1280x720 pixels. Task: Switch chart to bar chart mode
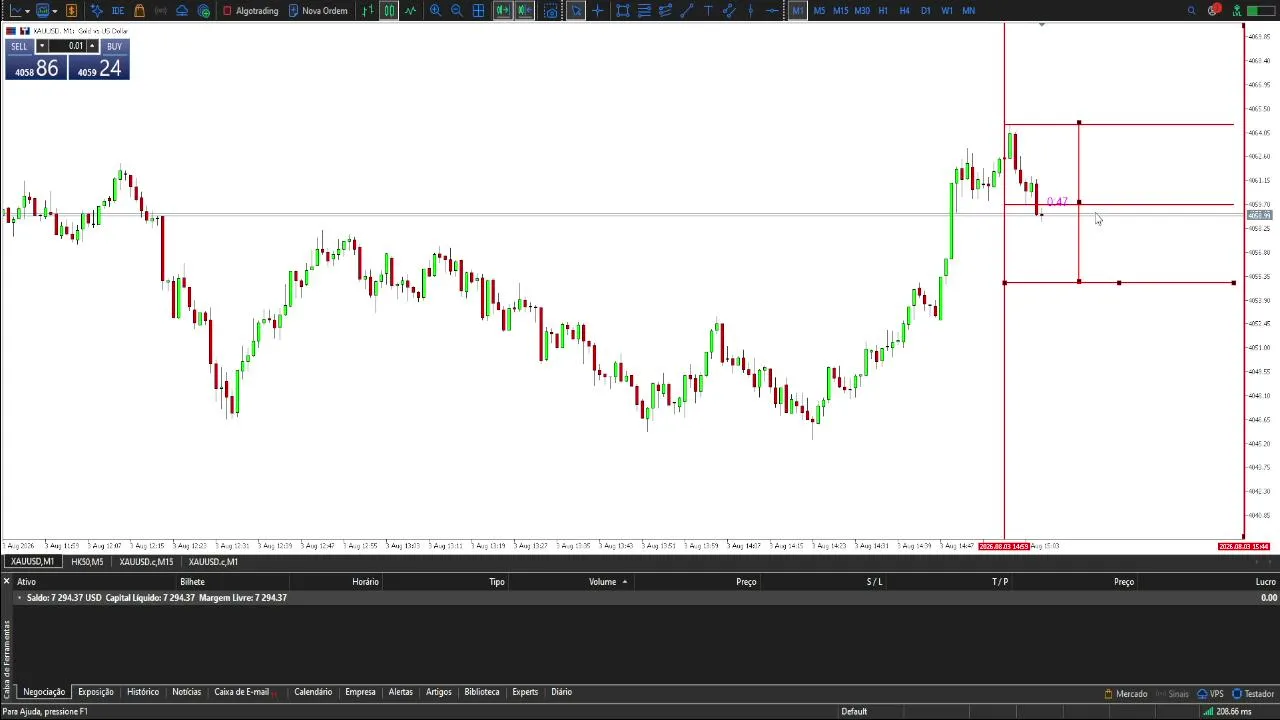point(368,10)
